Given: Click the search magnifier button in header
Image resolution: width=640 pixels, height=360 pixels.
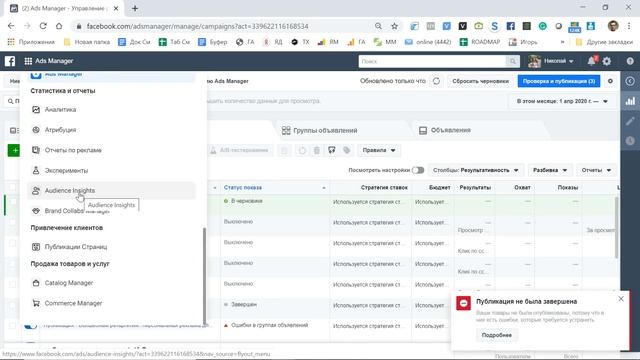Looking at the screenshot, I should point(512,61).
